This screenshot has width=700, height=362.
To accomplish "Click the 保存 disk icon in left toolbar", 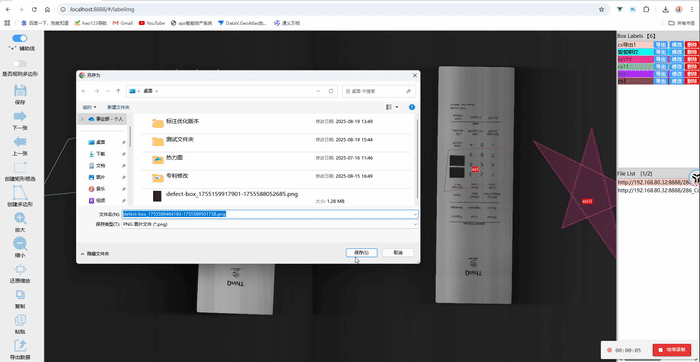I will 20,91.
